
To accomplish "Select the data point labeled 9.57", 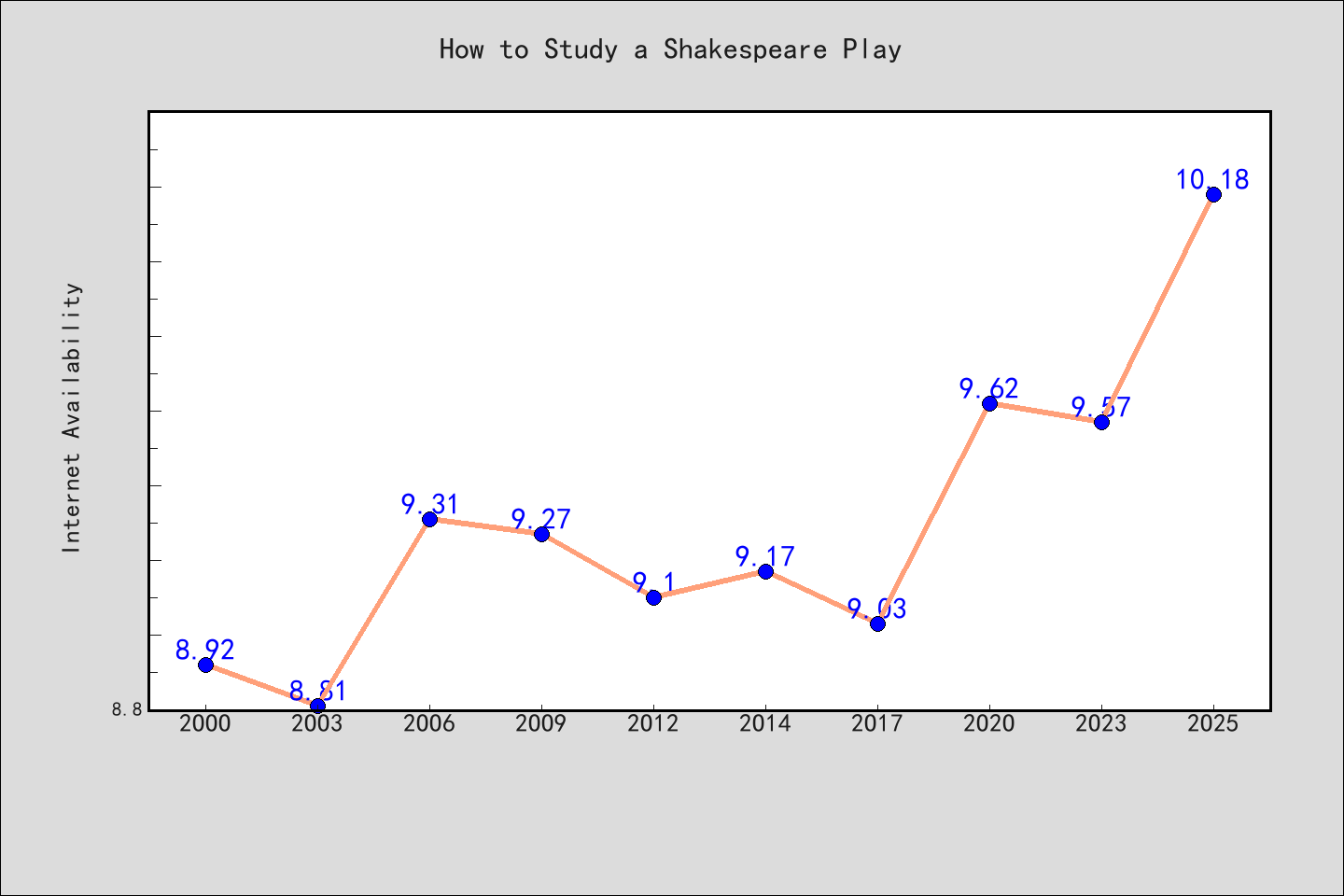I will [x=1101, y=422].
